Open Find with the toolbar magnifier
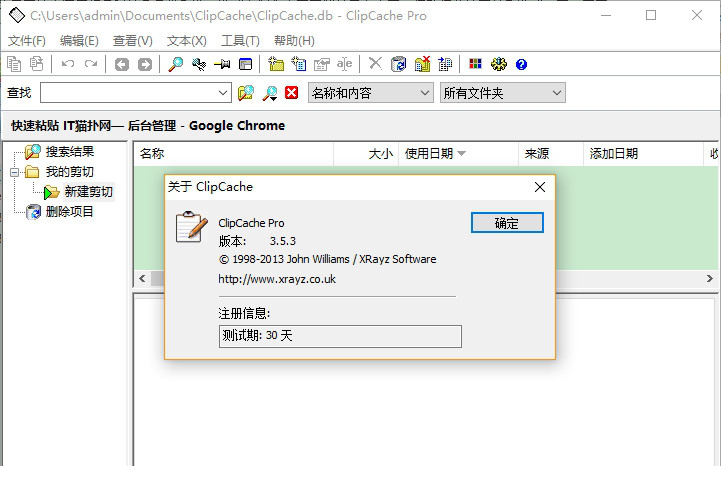This screenshot has height=484, width=721. (176, 64)
